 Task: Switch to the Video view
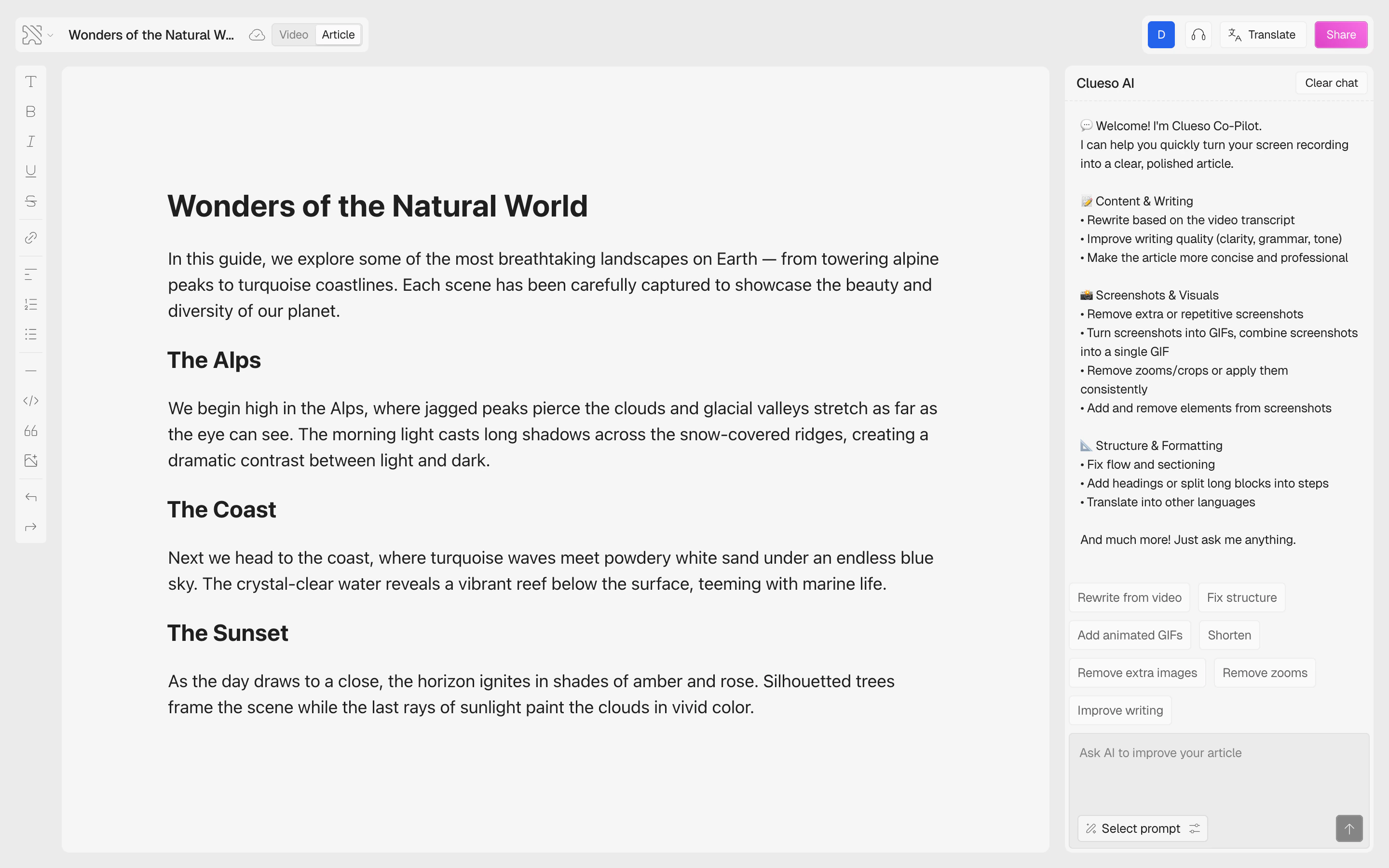[x=293, y=34]
